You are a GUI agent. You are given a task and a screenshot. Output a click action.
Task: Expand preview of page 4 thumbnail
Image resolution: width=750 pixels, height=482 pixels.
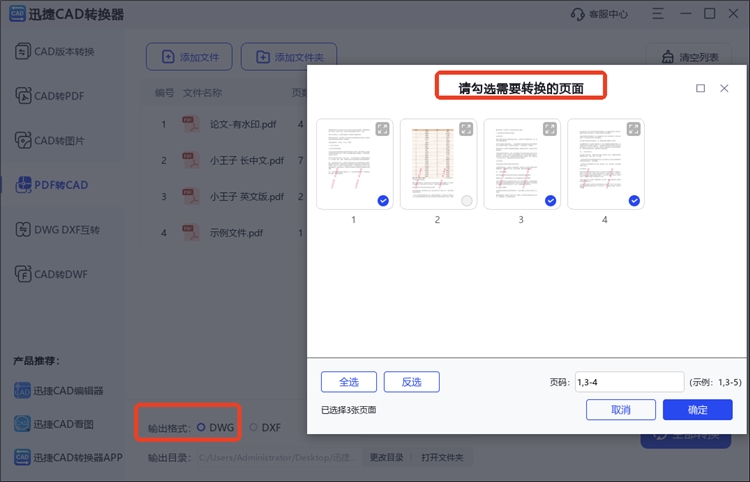pyautogui.click(x=633, y=129)
